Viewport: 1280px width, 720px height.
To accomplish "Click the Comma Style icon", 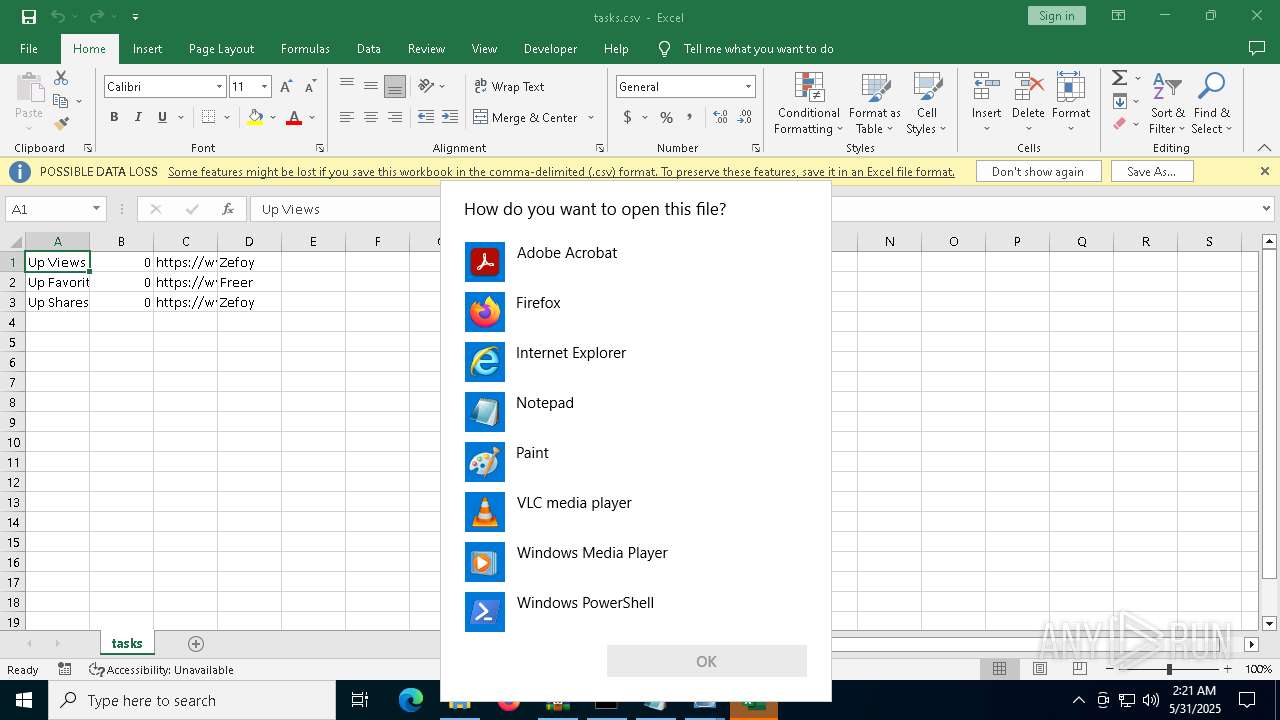I will pyautogui.click(x=691, y=117).
